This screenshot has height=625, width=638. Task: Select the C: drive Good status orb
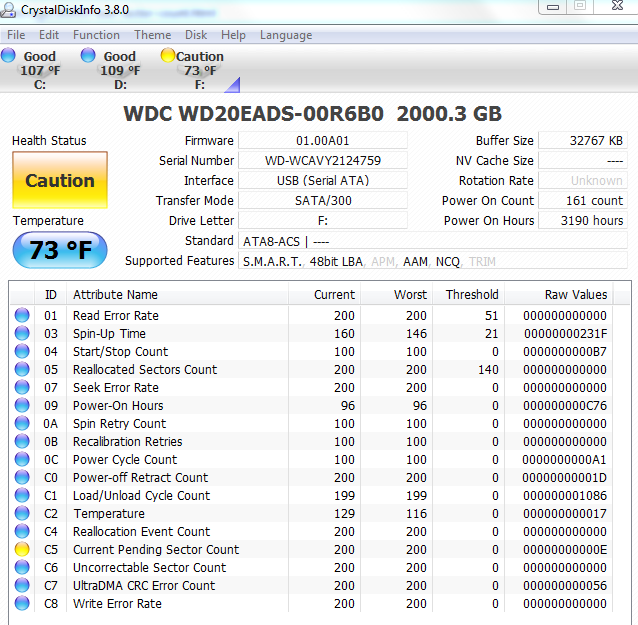click(x=8, y=56)
